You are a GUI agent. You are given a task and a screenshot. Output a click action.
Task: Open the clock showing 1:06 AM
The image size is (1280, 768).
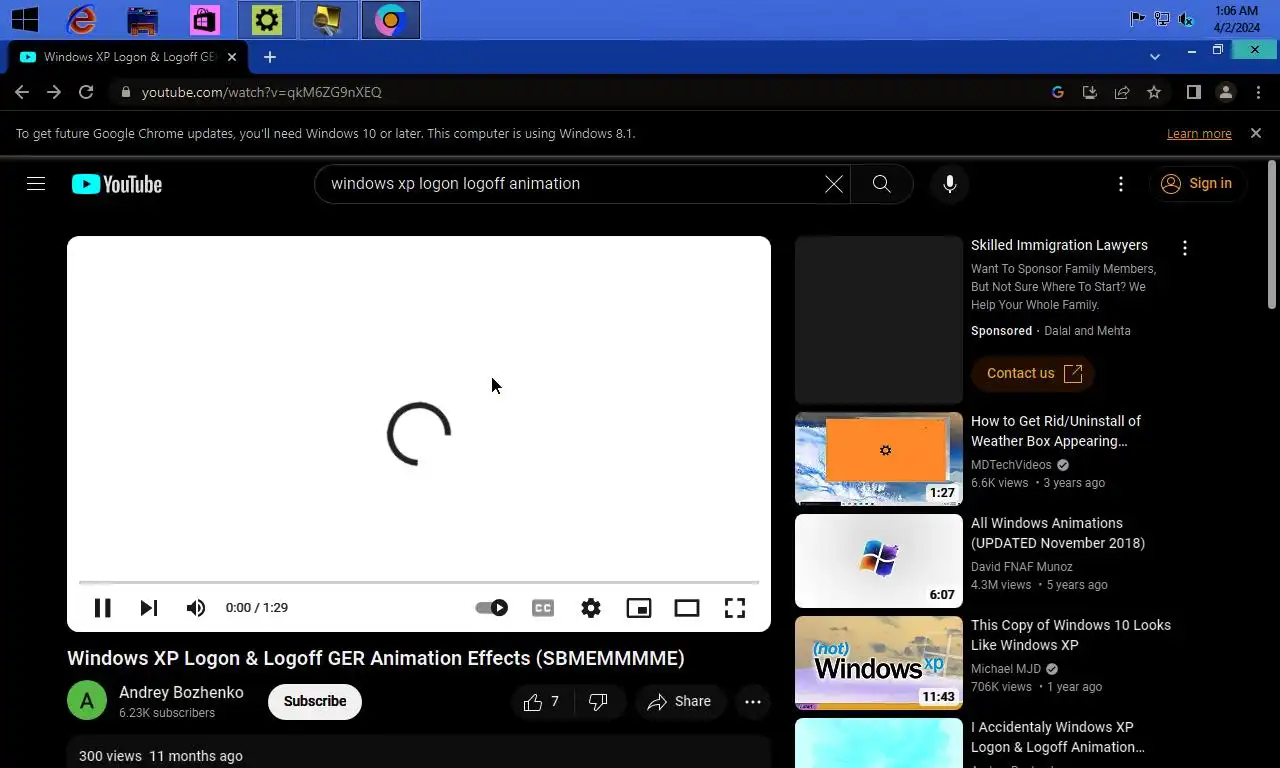1237,19
